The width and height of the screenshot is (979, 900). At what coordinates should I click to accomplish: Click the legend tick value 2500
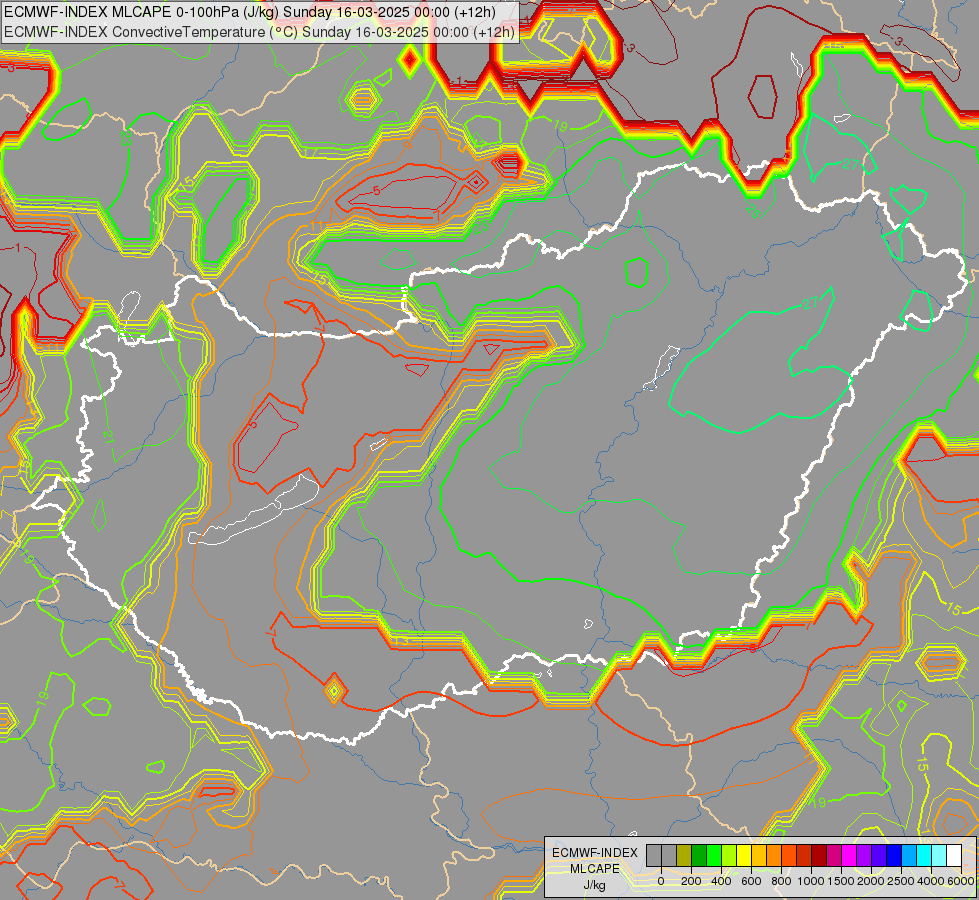[x=901, y=881]
